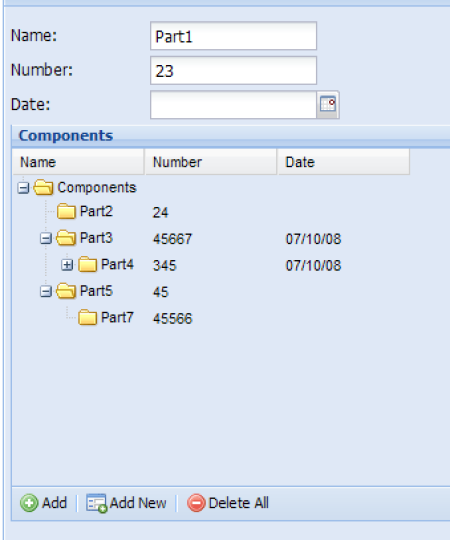Click the Part2 folder icon
Image resolution: width=450 pixels, height=540 pixels.
(66, 211)
